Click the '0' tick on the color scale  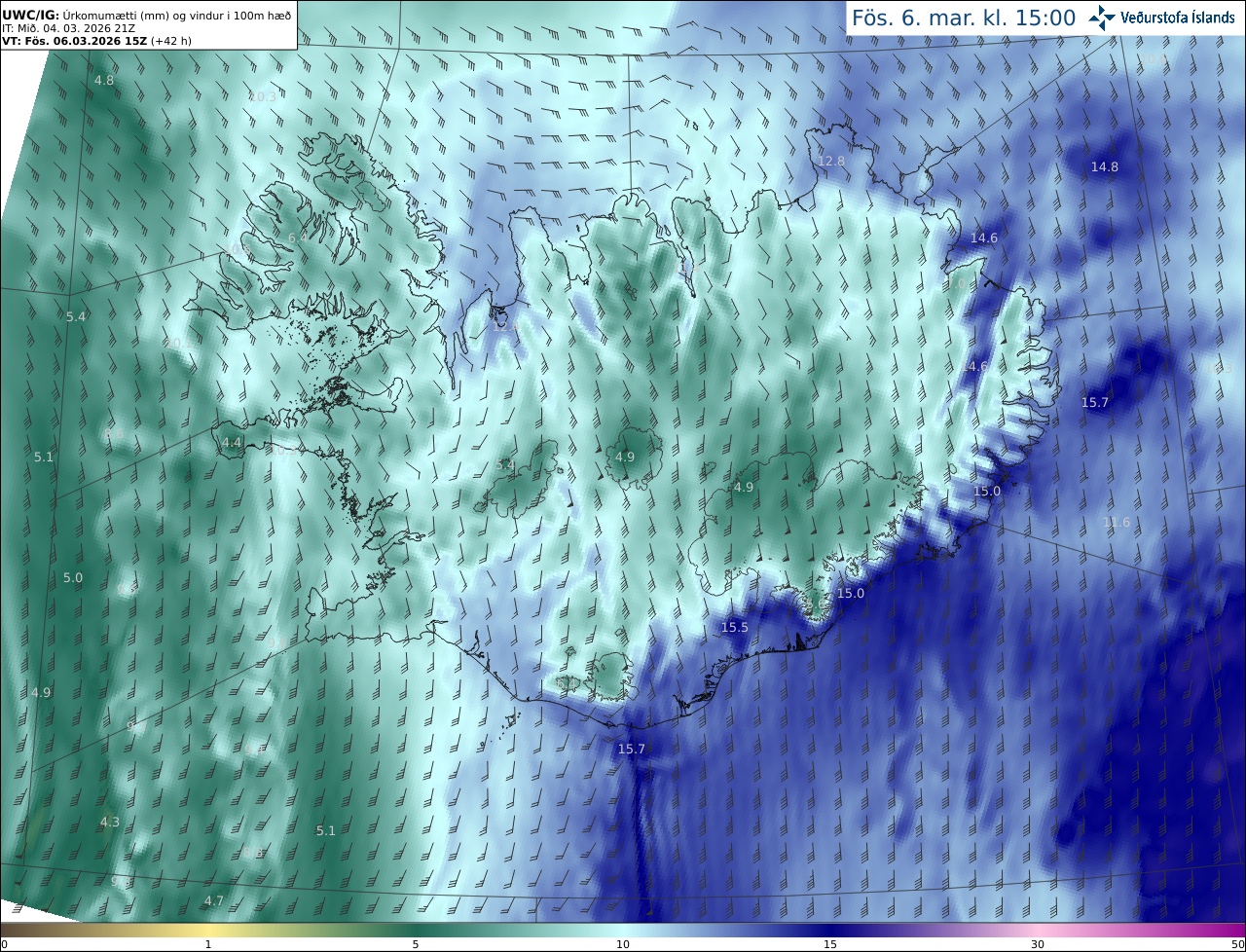[4, 944]
